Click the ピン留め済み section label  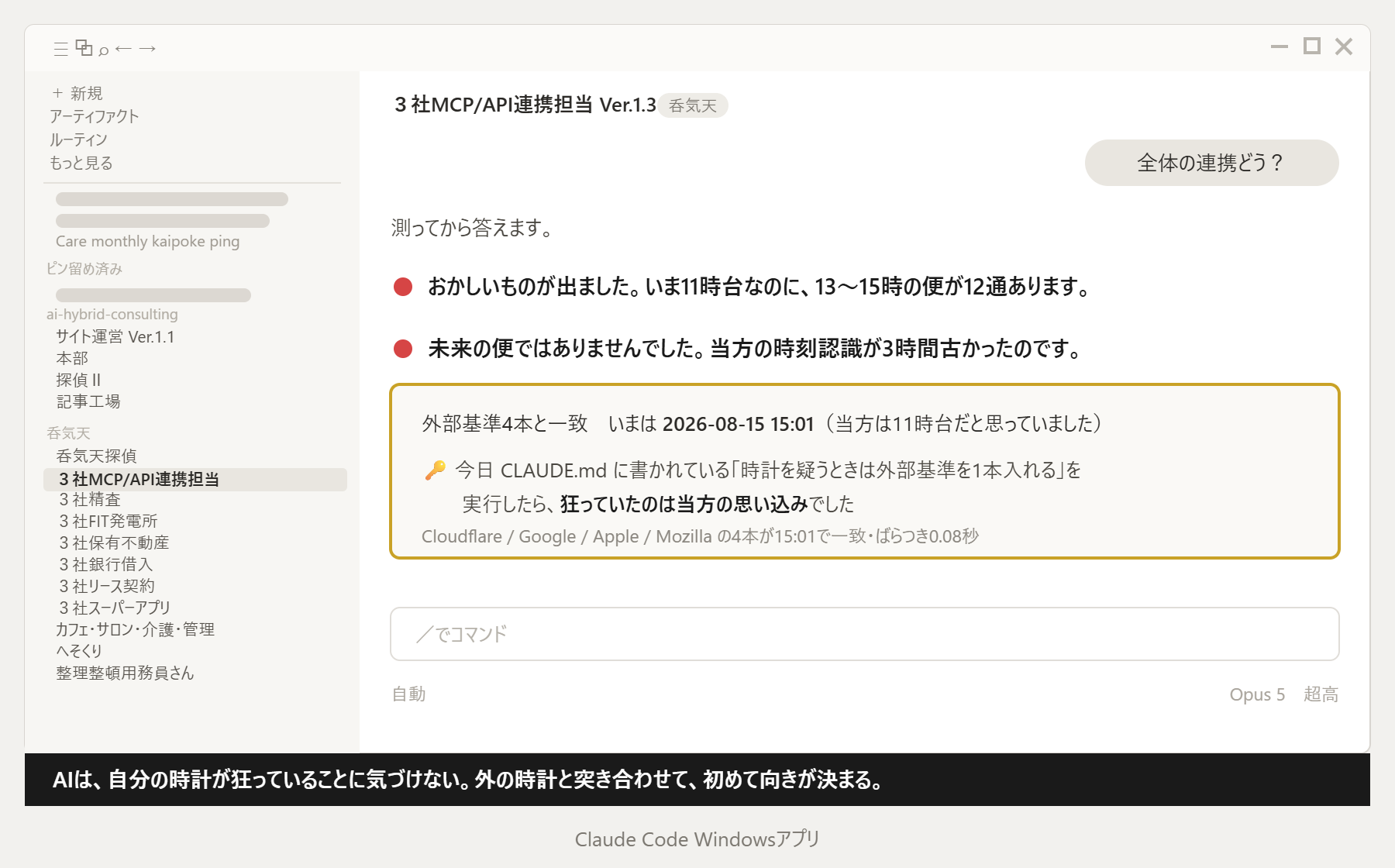(x=84, y=269)
